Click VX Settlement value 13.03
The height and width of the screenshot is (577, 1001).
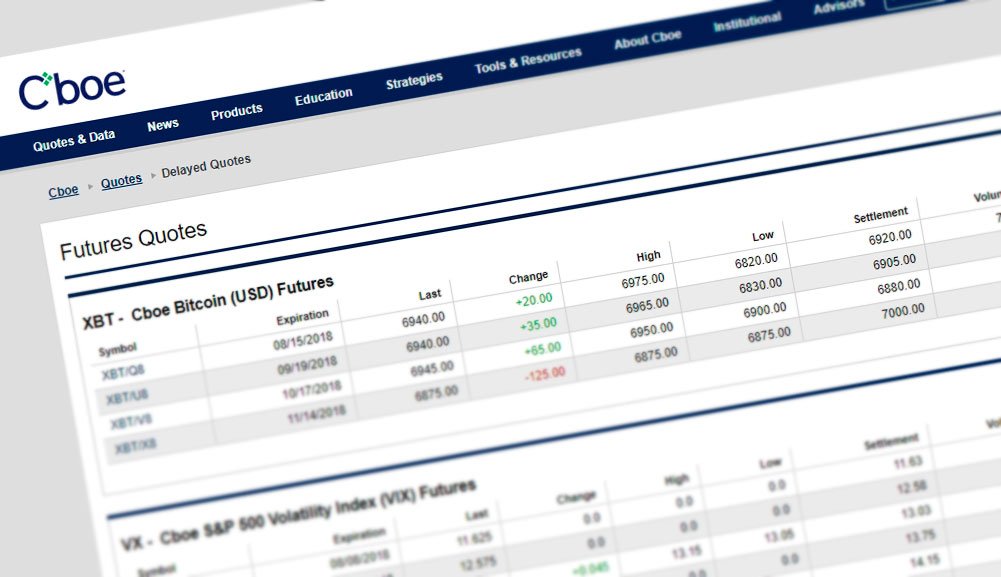pyautogui.click(x=916, y=511)
